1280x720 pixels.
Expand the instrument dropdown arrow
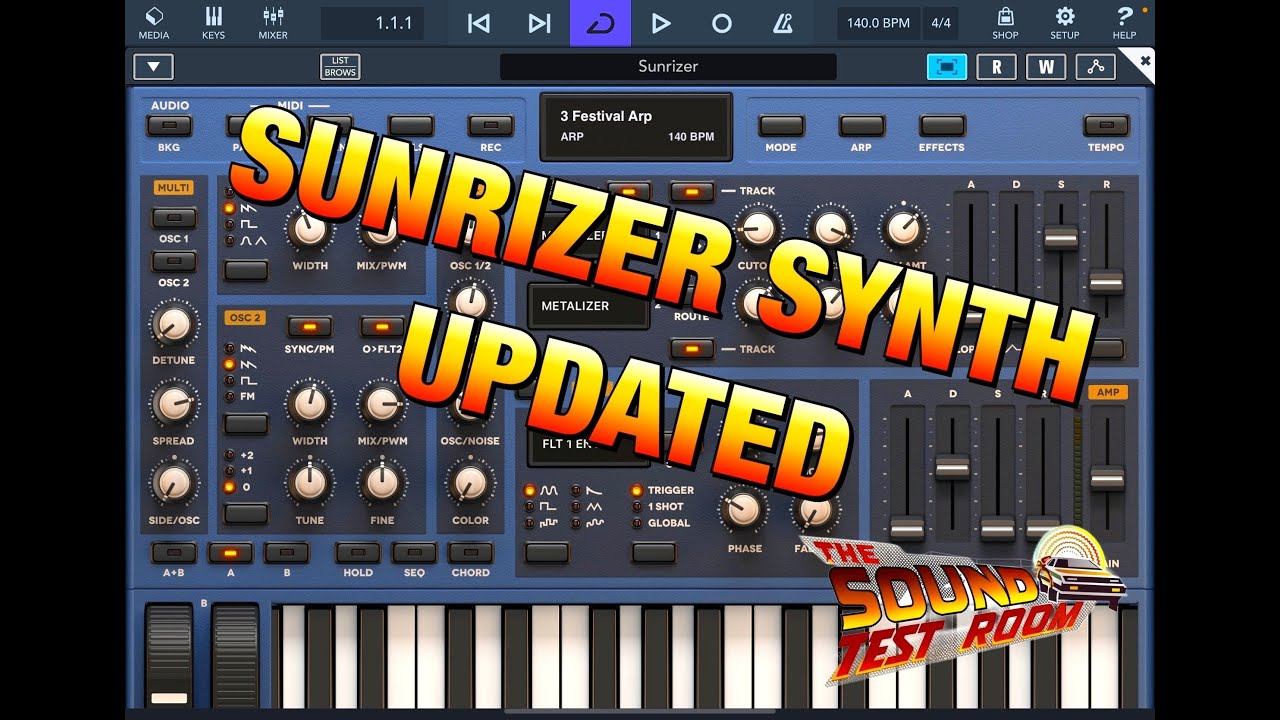pos(153,67)
